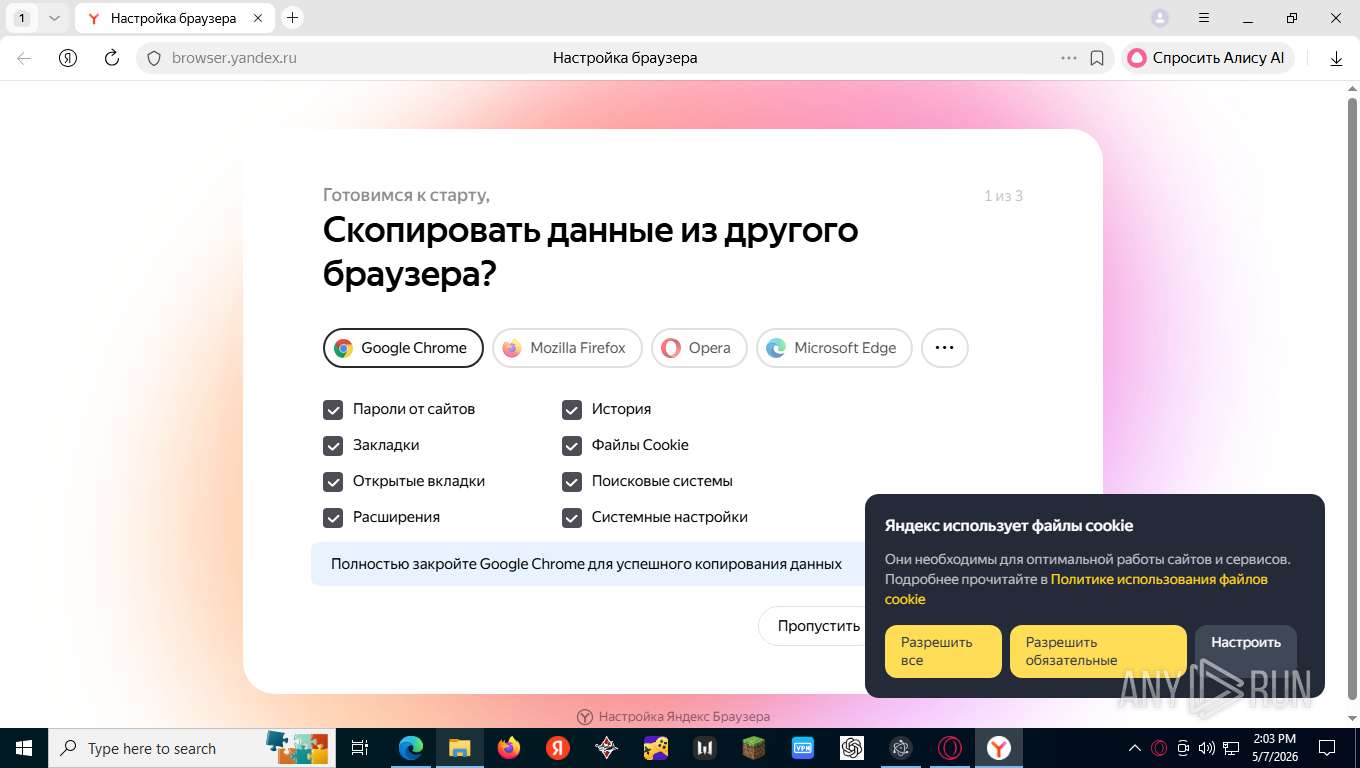Bookmark this page icon
The width and height of the screenshot is (1360, 768).
[1097, 58]
